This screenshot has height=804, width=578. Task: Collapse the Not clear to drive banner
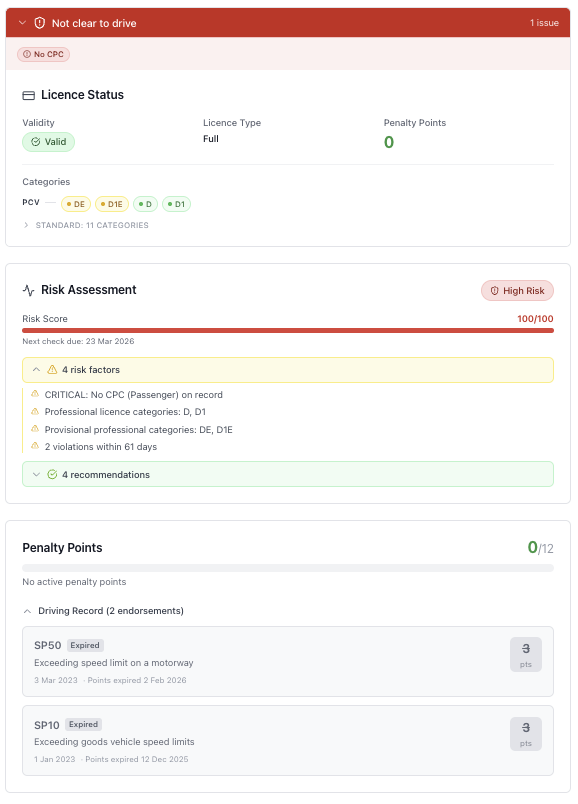coord(24,22)
